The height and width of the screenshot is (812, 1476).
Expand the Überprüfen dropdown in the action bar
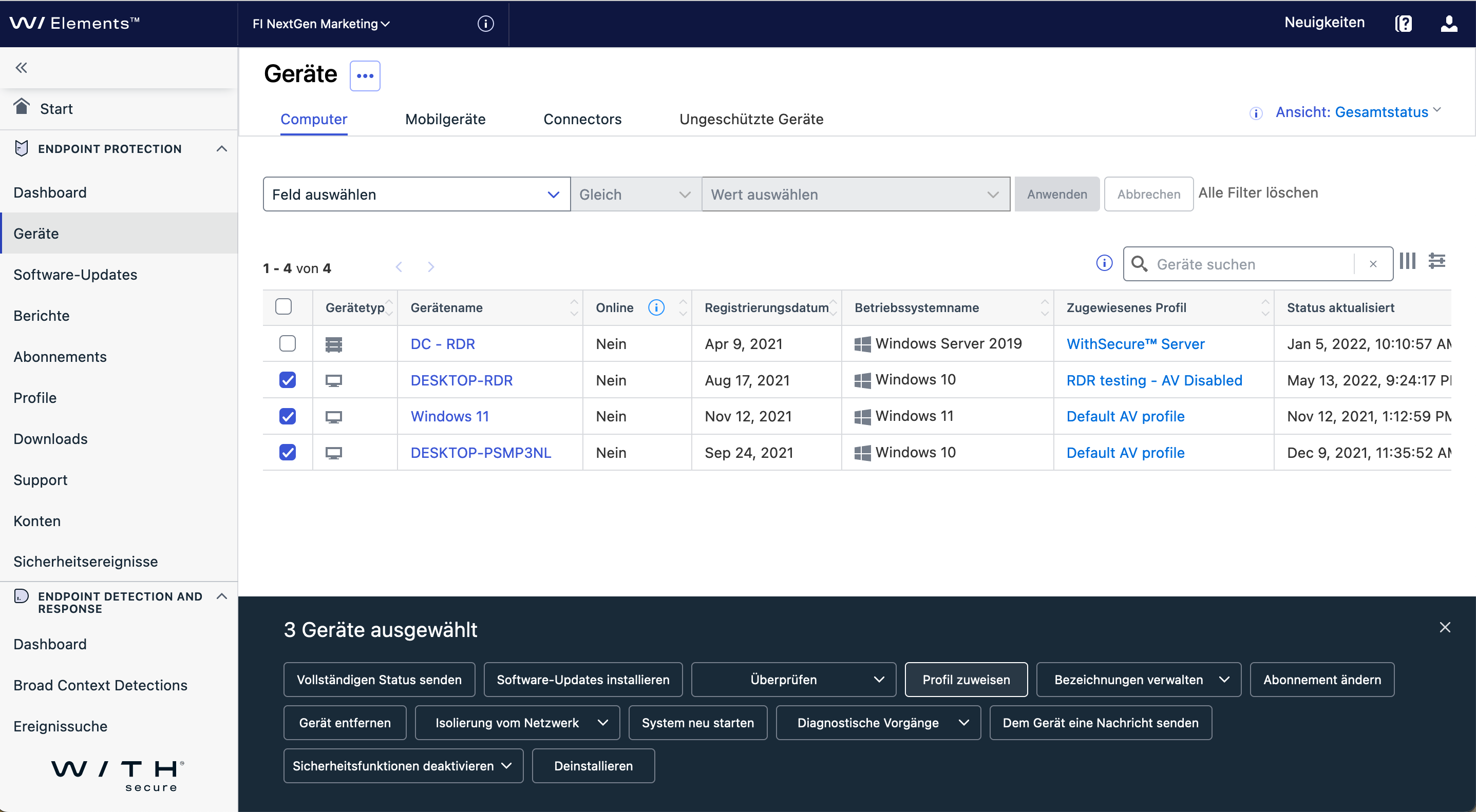[x=880, y=680]
